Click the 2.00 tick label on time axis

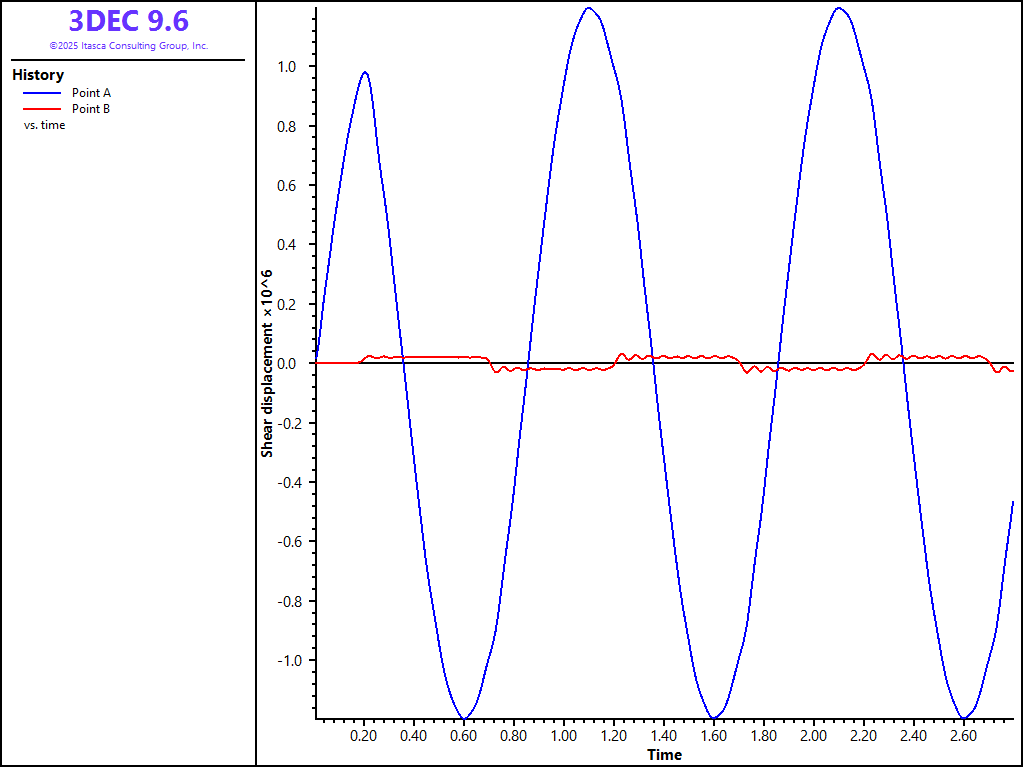[x=813, y=736]
